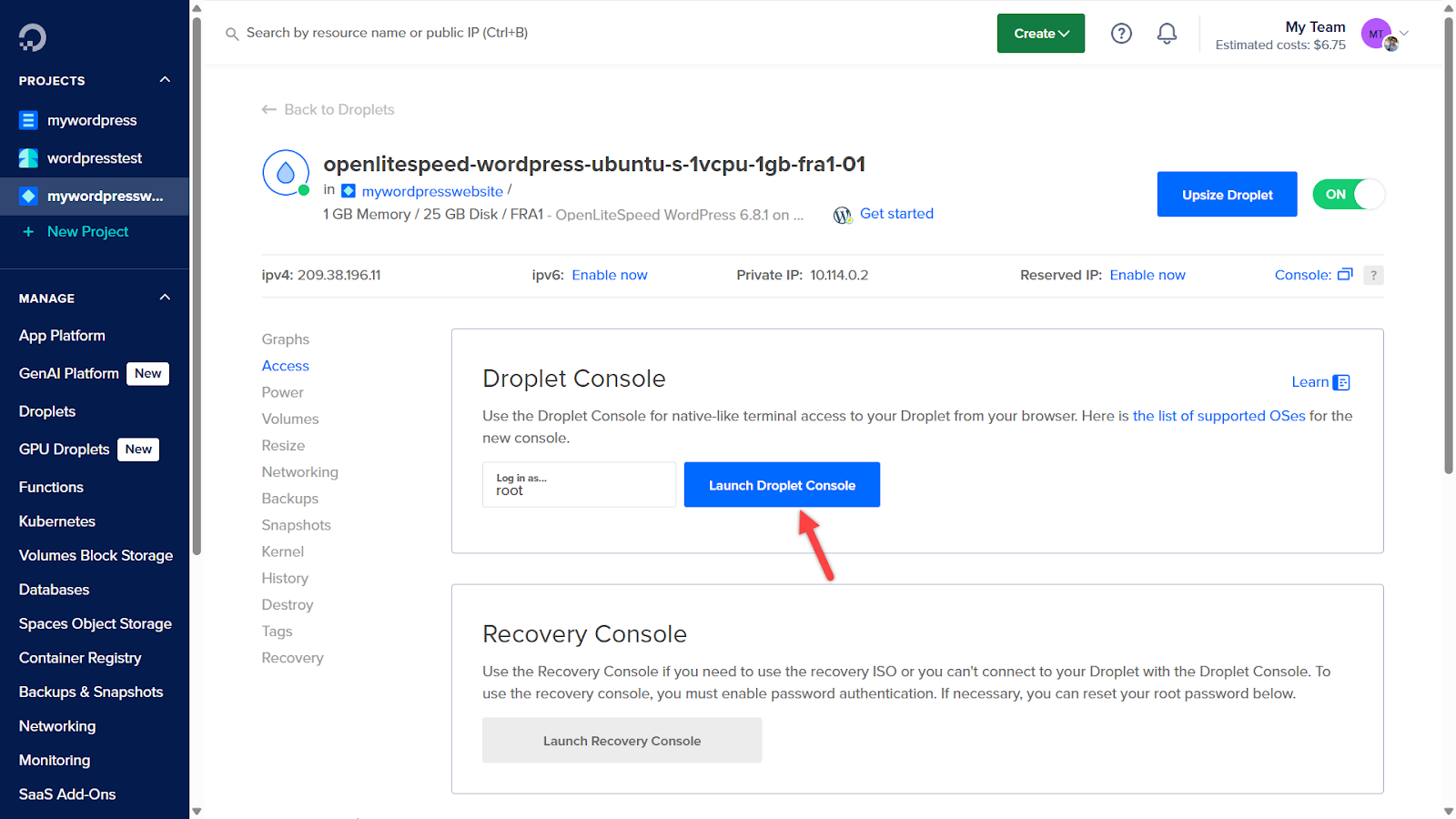The width and height of the screenshot is (1456, 819).
Task: Open the Graphs tab
Action: point(286,339)
